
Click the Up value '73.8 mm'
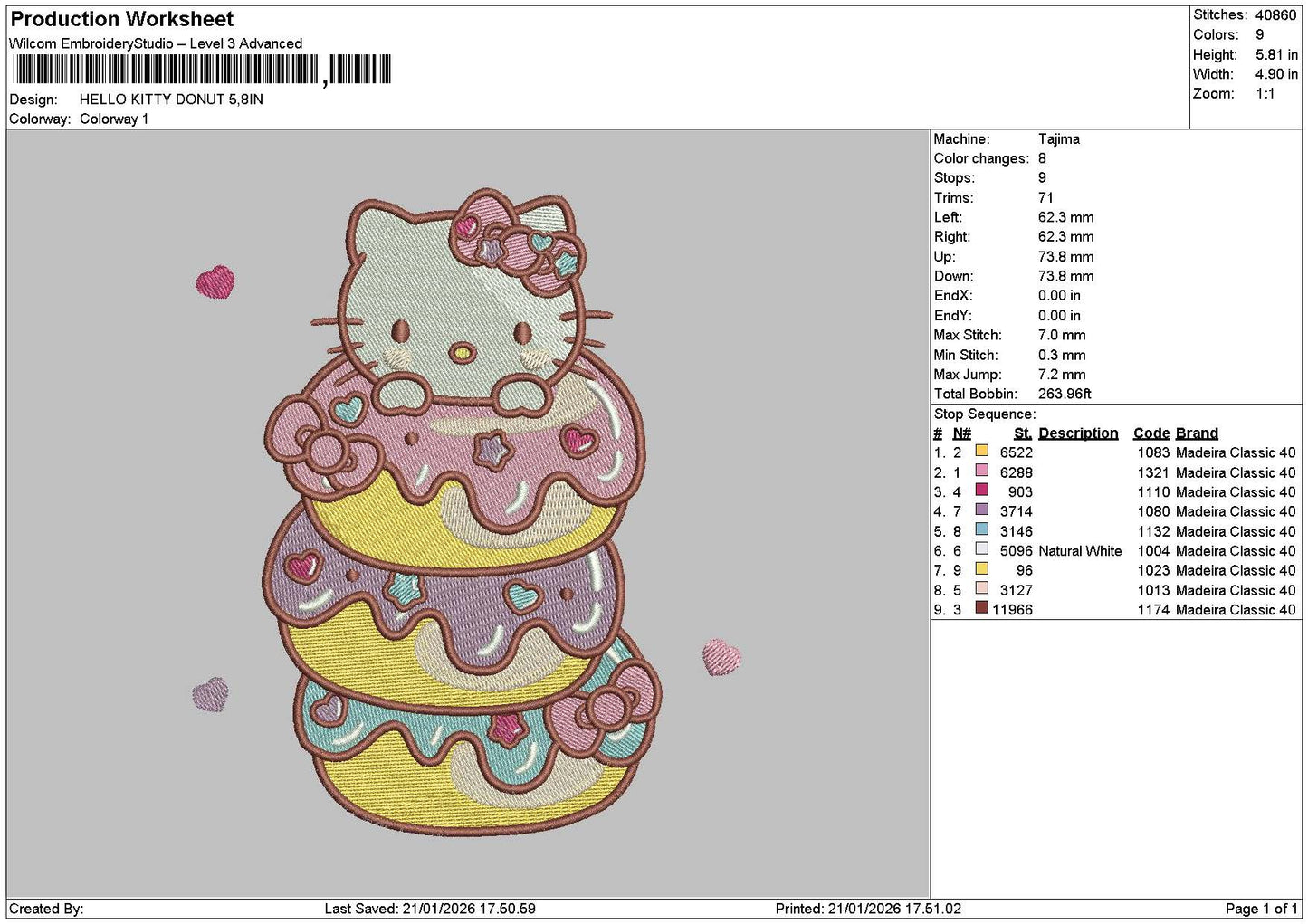click(1066, 257)
